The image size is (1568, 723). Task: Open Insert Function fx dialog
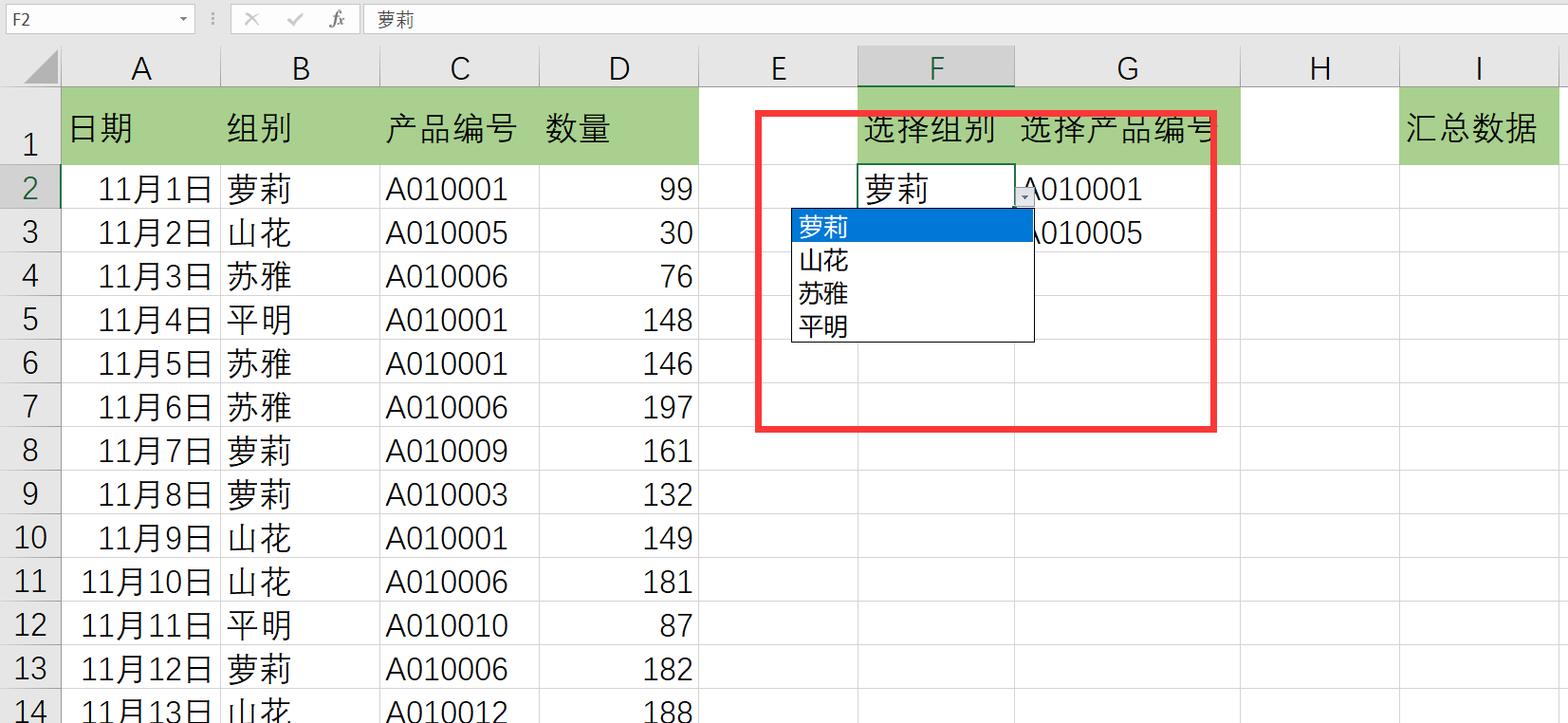(337, 19)
